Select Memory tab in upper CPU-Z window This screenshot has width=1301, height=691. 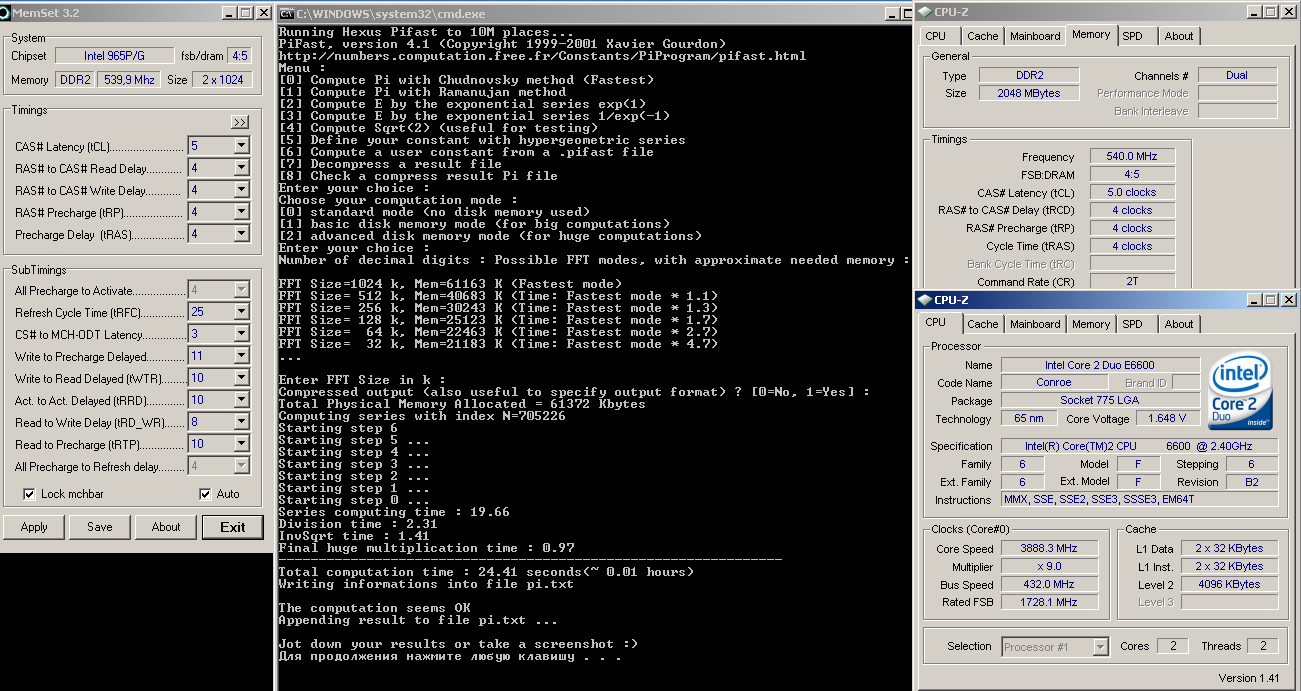pos(1091,35)
